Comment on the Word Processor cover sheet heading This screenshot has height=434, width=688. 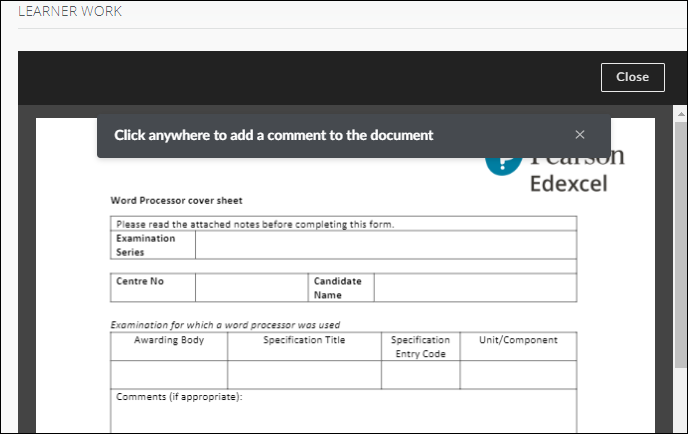[x=176, y=201]
